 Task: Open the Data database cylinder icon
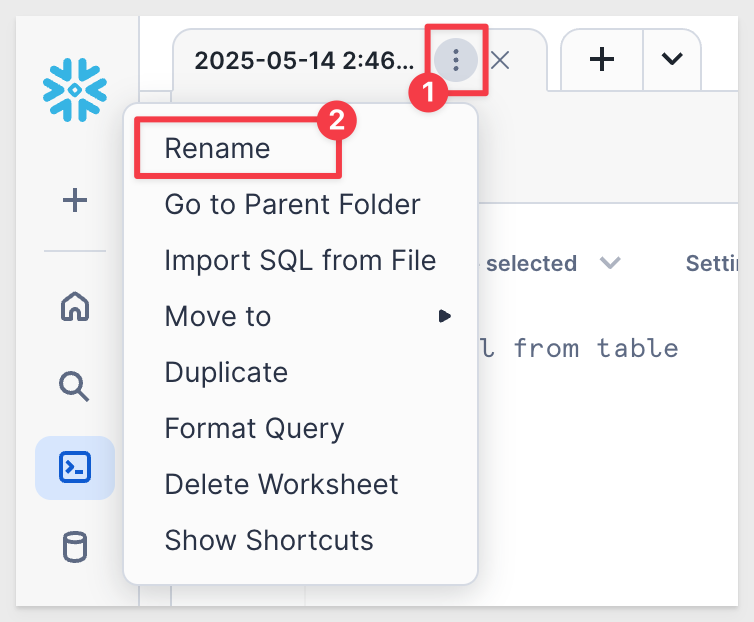pos(75,547)
